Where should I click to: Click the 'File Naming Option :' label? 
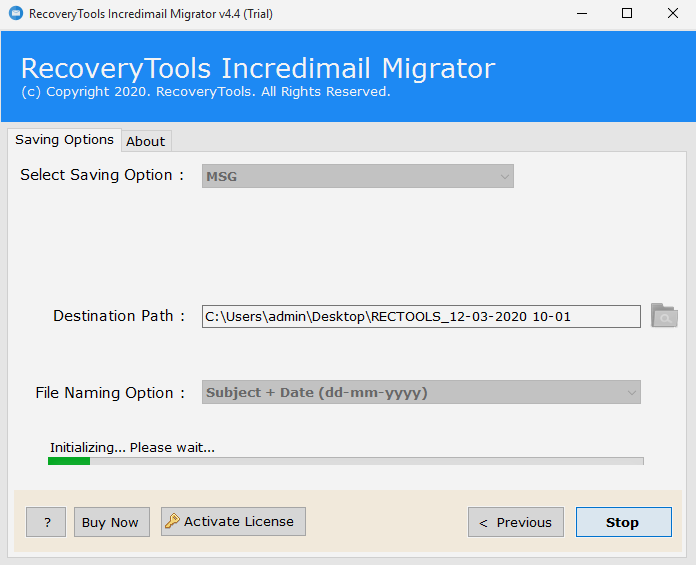pos(110,393)
